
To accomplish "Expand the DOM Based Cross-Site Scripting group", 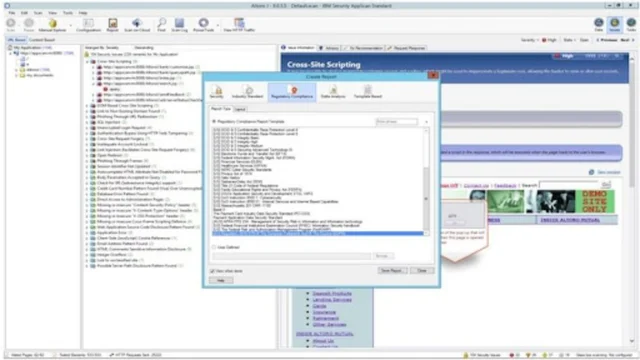I will (87, 106).
